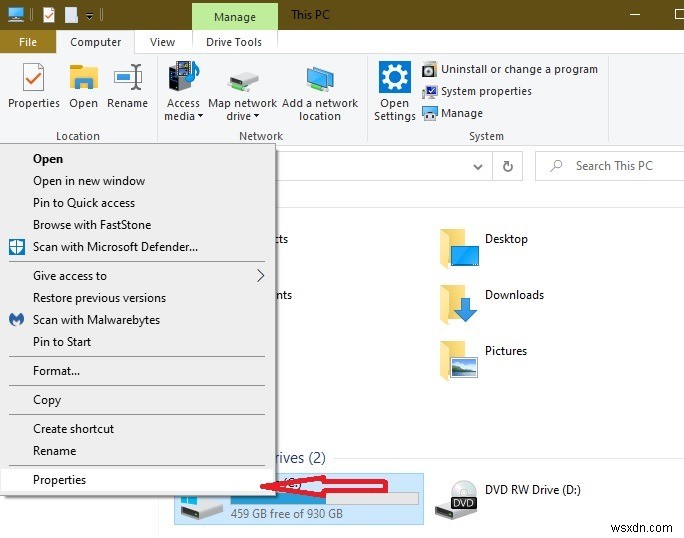This screenshot has width=684, height=538.
Task: Click the Rename ribbon icon
Action: [x=128, y=77]
